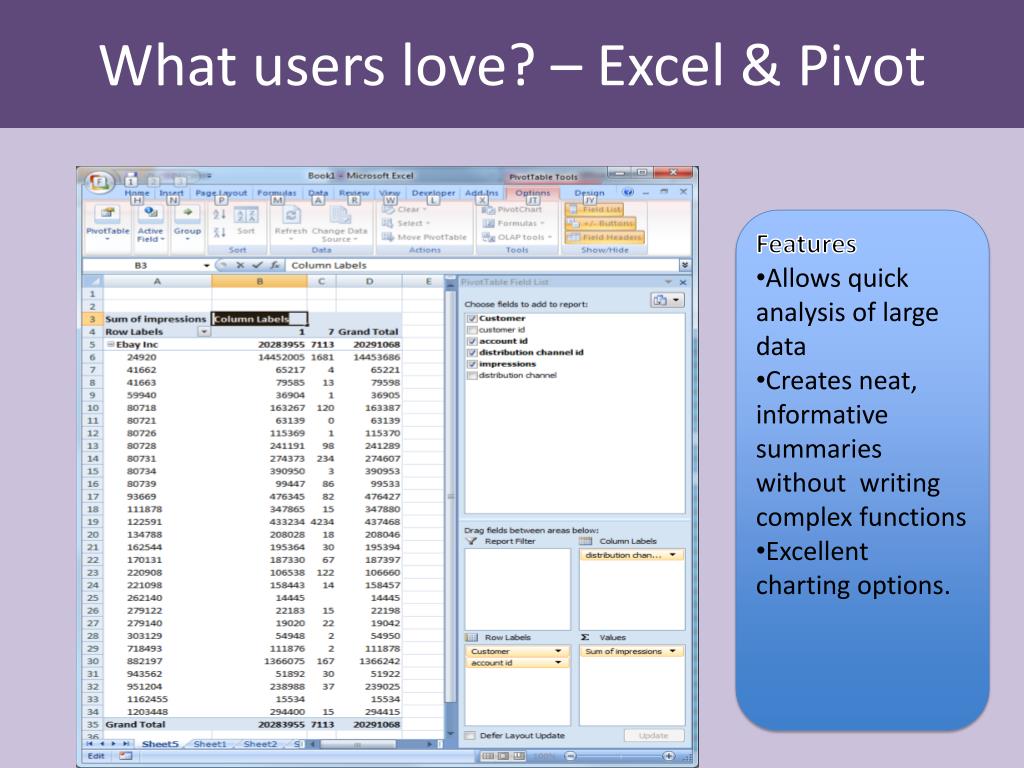Open distribution chan... column field dropdown
1024x768 pixels.
click(x=673, y=555)
